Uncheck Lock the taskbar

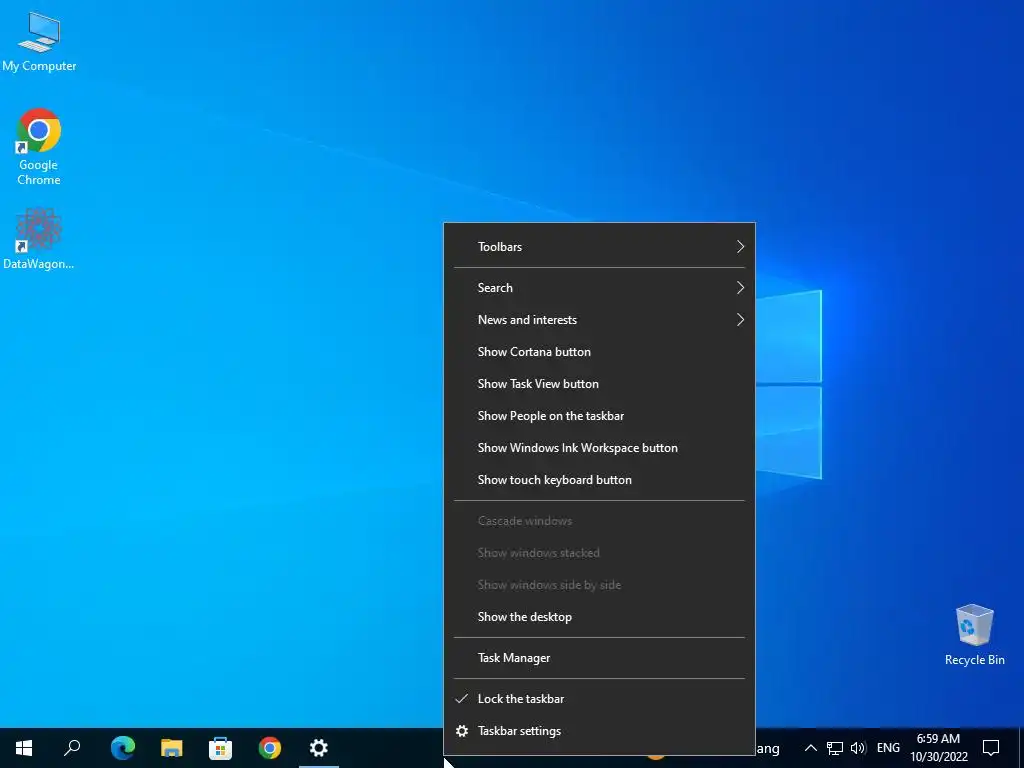click(600, 699)
